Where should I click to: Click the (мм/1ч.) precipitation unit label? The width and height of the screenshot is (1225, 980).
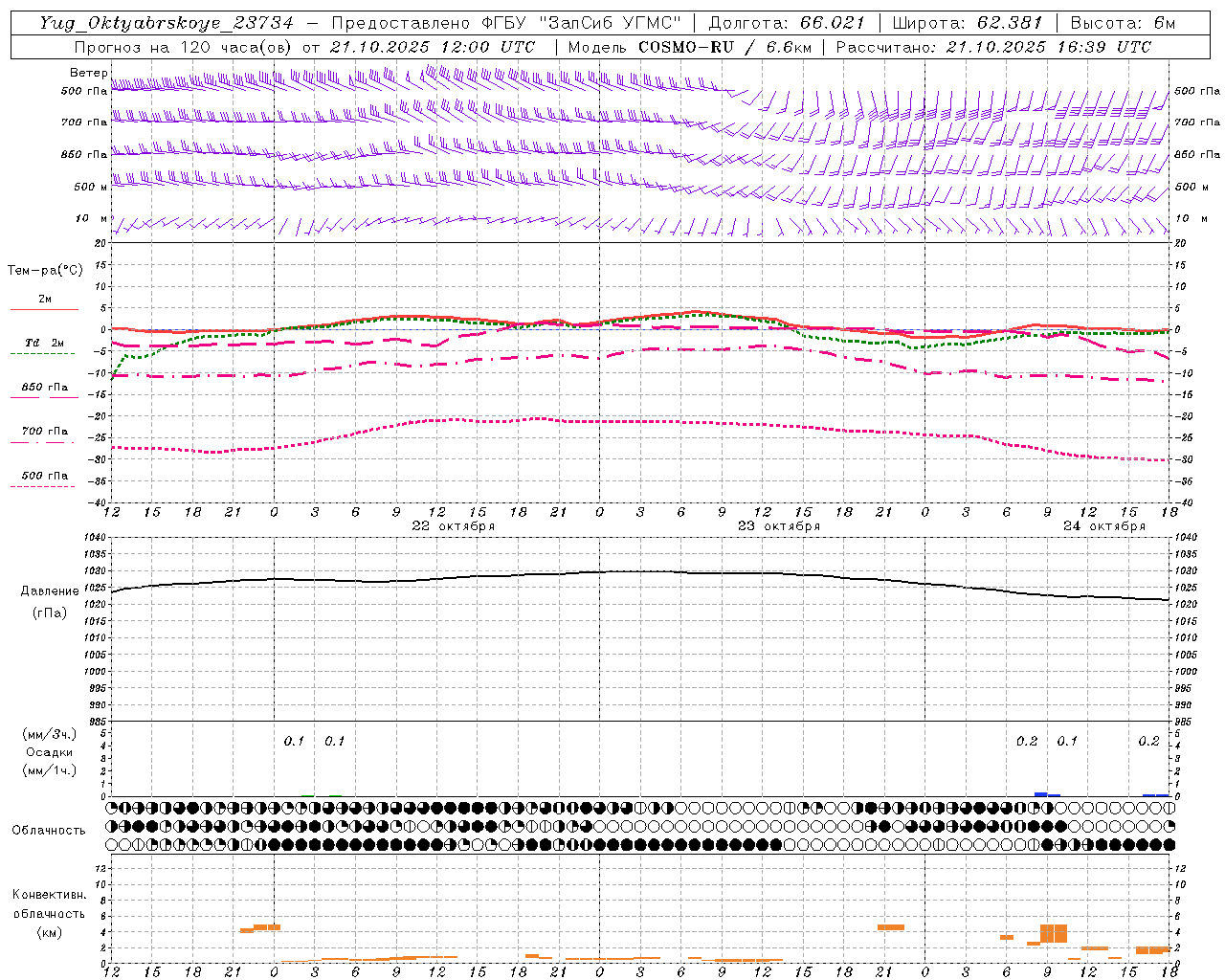50,770
